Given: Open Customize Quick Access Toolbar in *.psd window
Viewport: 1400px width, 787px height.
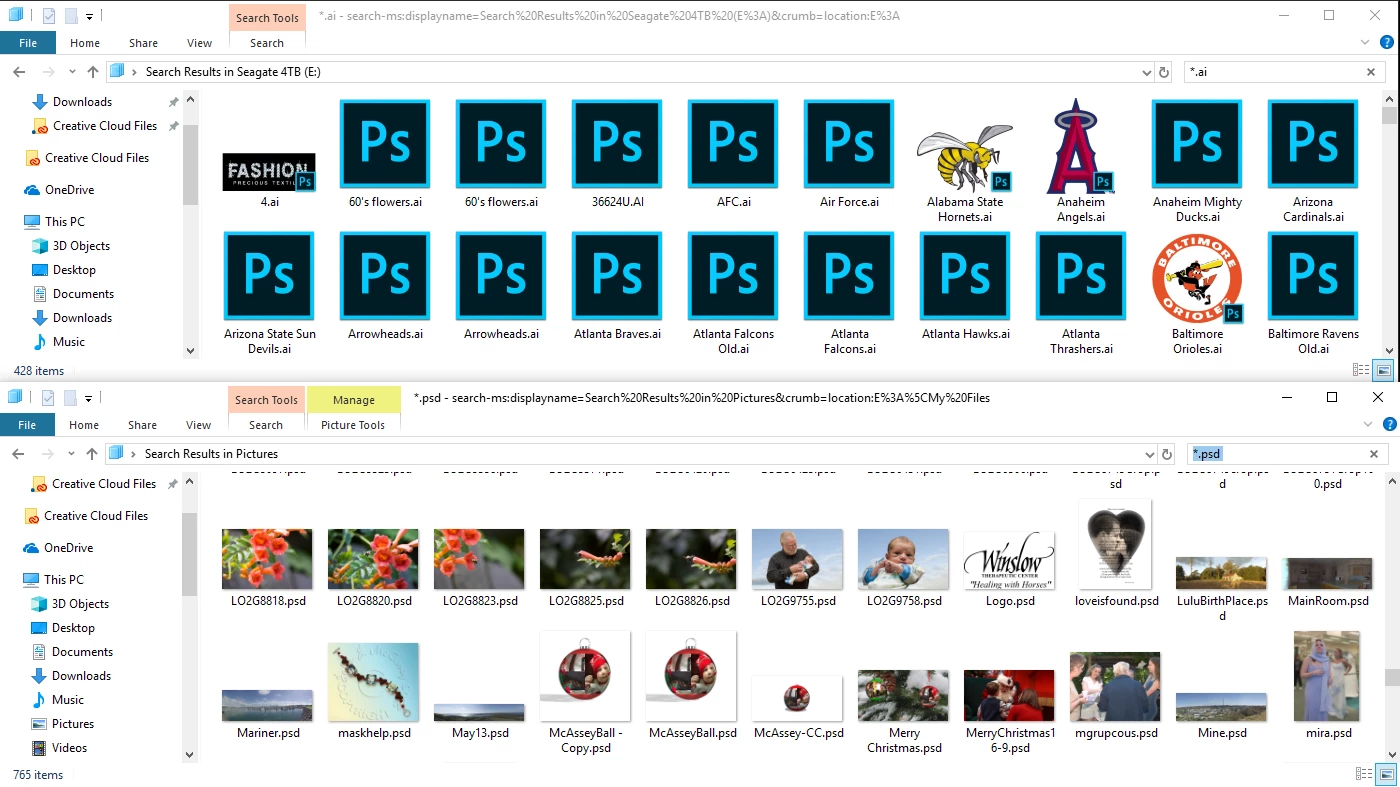Looking at the screenshot, I should click(88, 398).
